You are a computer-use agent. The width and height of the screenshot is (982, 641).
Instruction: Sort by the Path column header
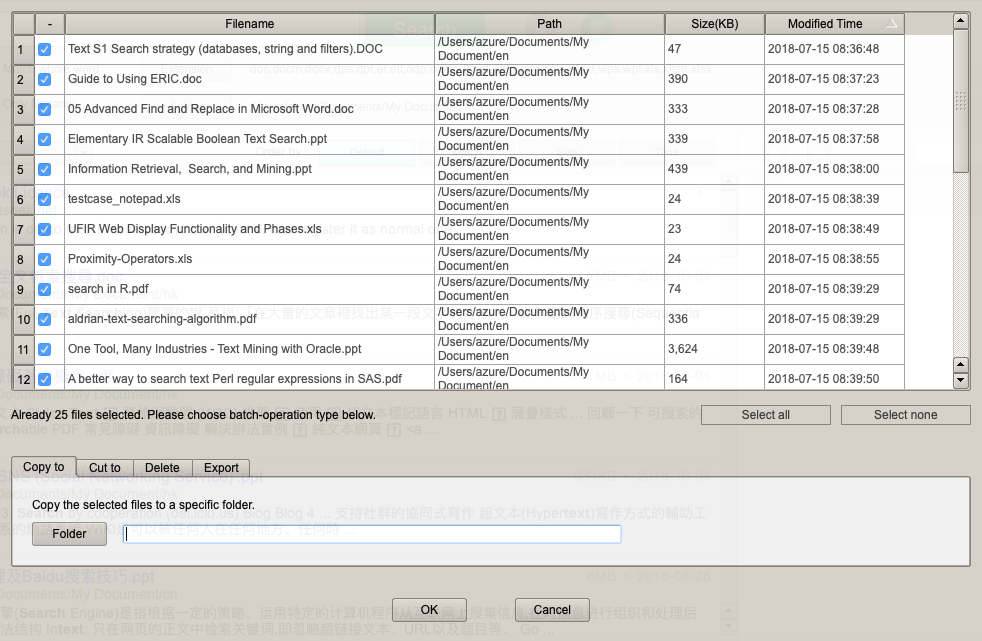point(549,24)
